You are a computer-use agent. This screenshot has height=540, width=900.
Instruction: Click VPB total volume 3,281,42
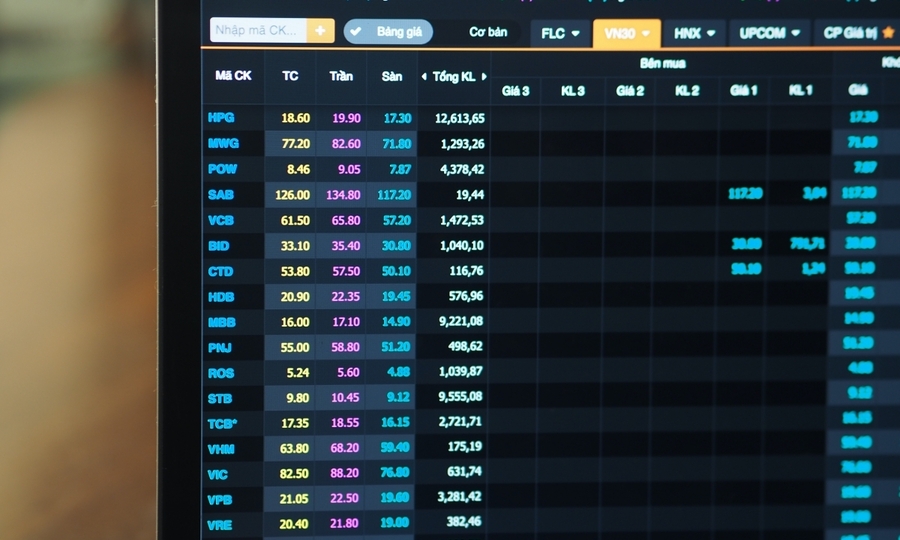(459, 496)
